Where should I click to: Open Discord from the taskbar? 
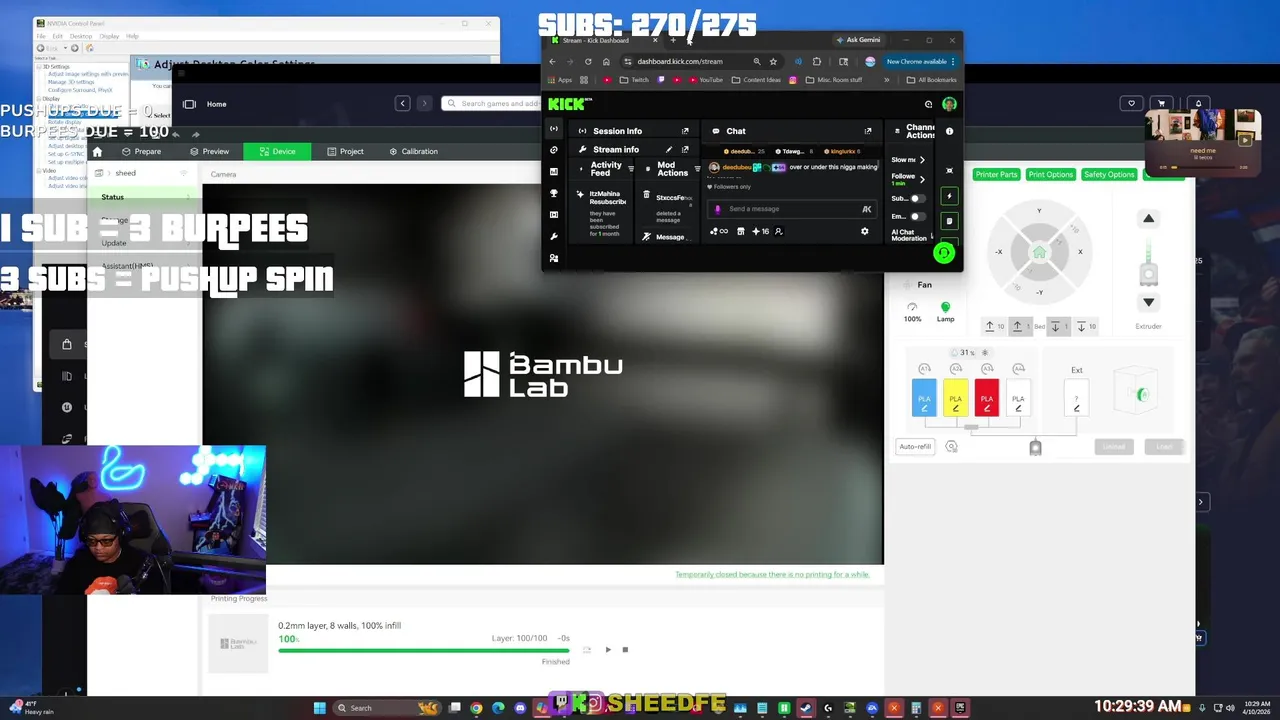click(520, 708)
